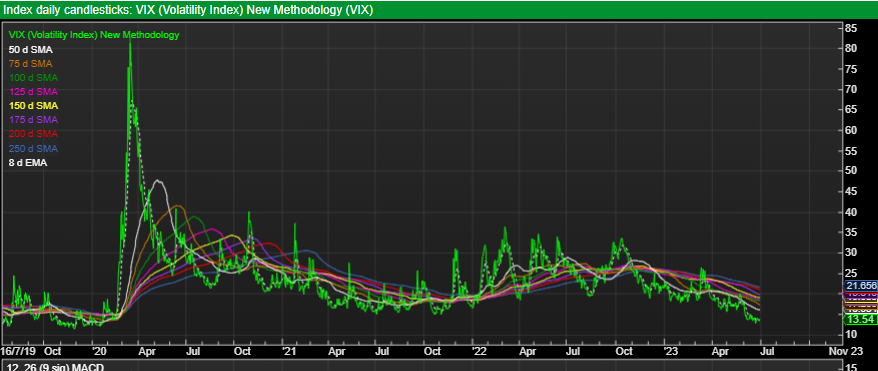Screen dimensions: 878x371
Task: Select the 100 d SMA legend entry
Action: [x=33, y=78]
